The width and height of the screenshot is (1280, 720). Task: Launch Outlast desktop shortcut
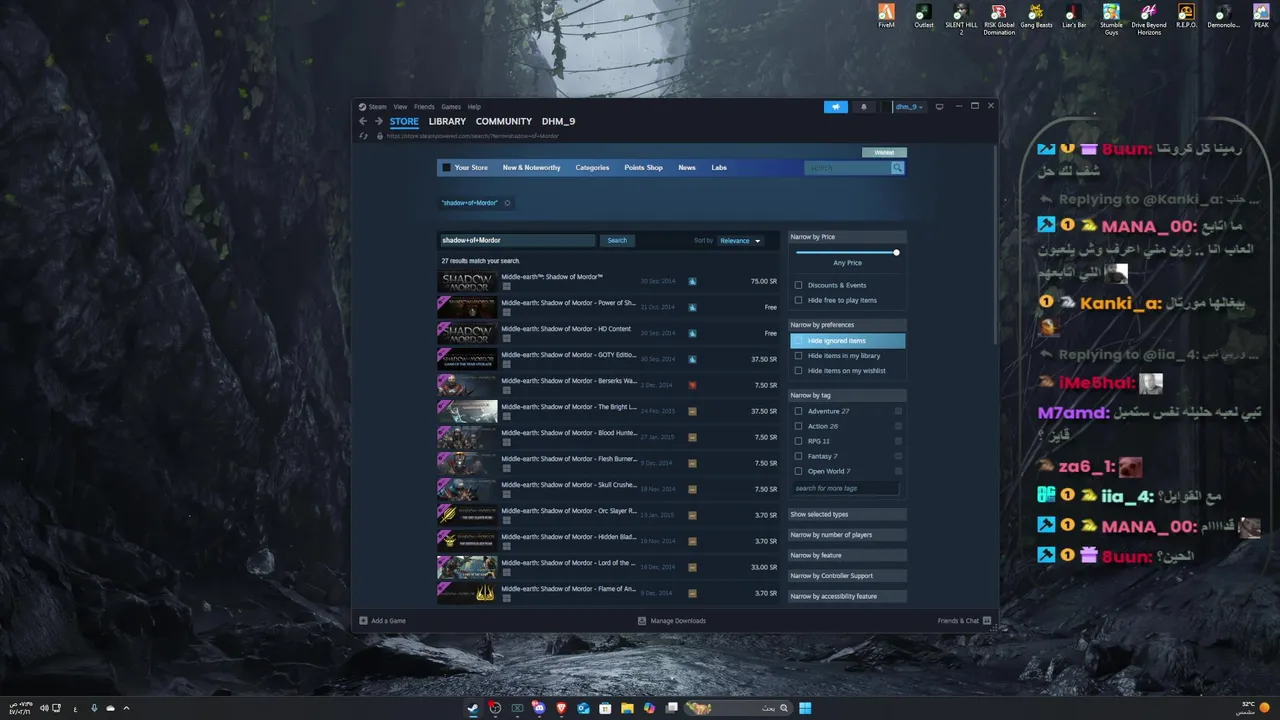pyautogui.click(x=924, y=16)
